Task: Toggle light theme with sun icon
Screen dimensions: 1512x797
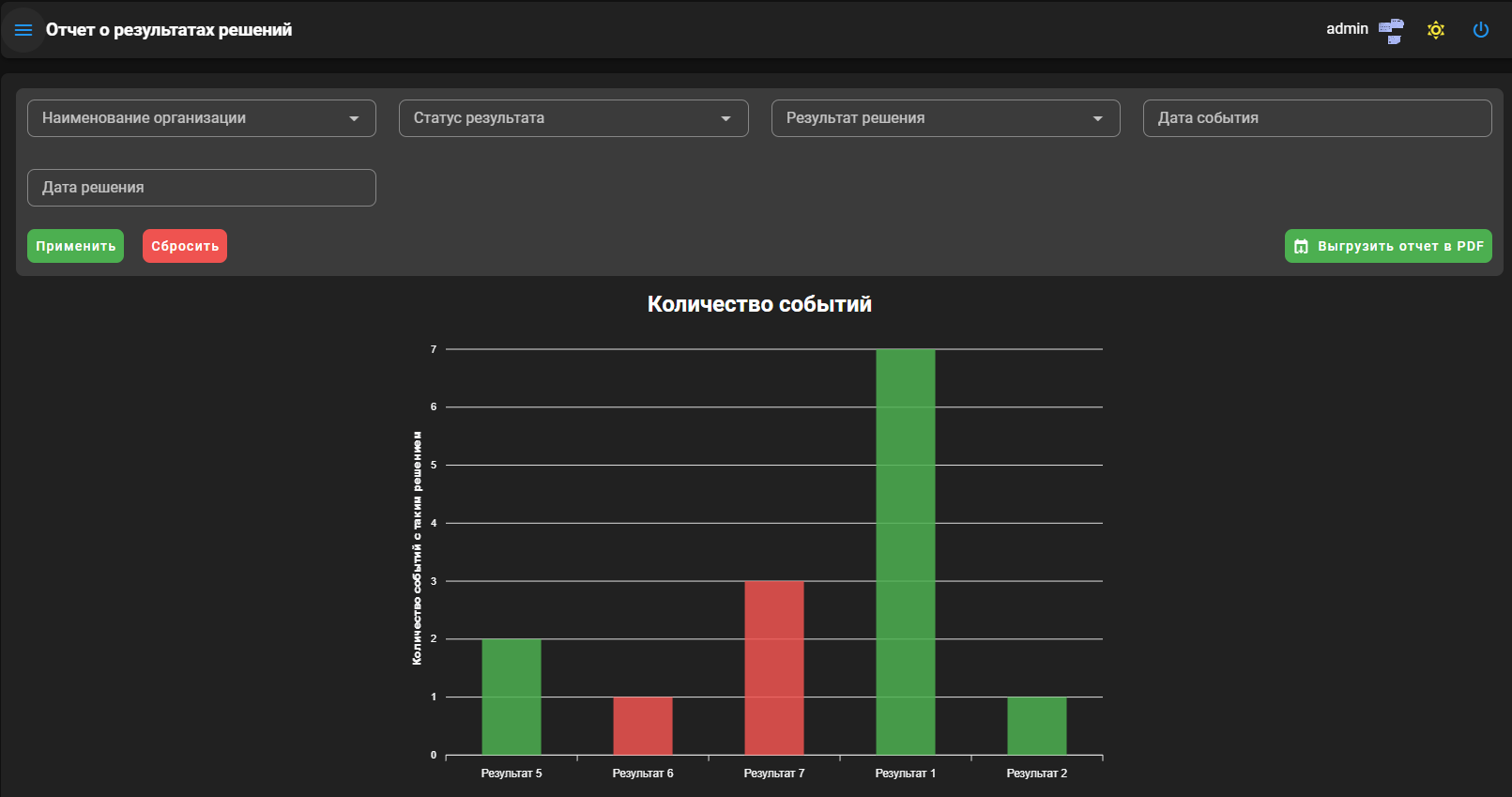Action: (1436, 30)
